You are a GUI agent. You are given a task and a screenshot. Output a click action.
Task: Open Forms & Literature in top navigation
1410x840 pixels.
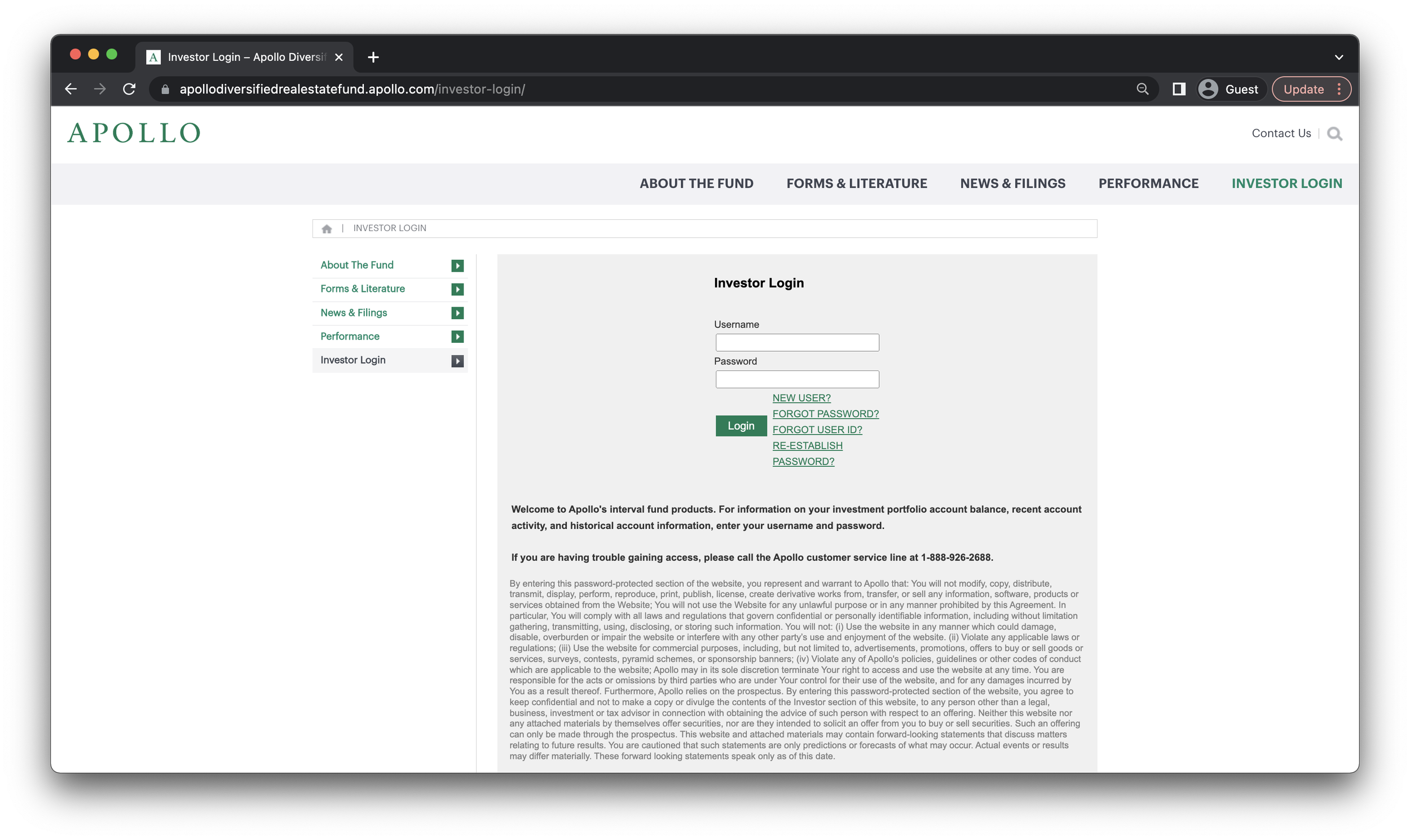point(857,183)
